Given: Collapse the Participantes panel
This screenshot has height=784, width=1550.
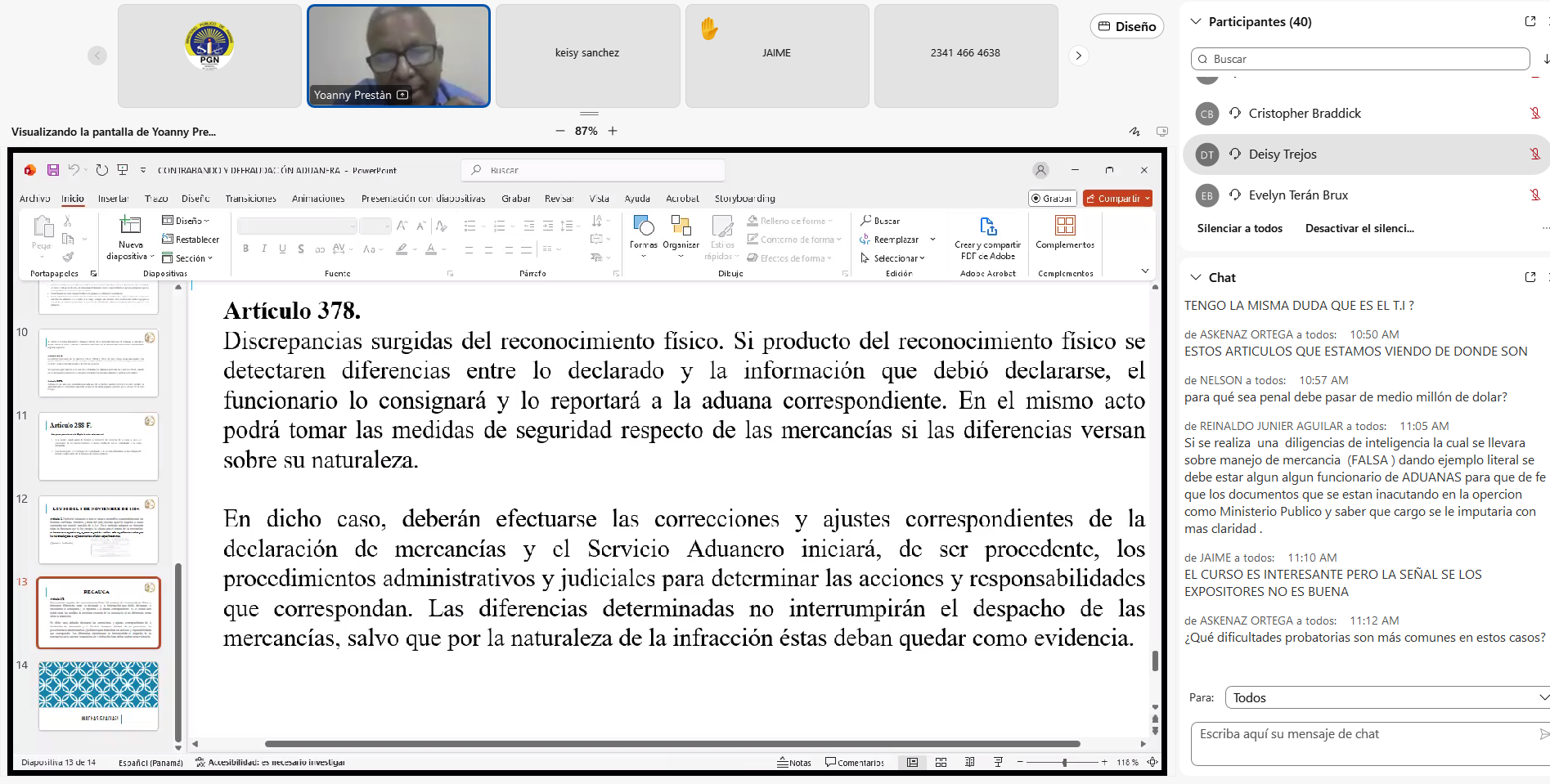Looking at the screenshot, I should coord(1196,22).
